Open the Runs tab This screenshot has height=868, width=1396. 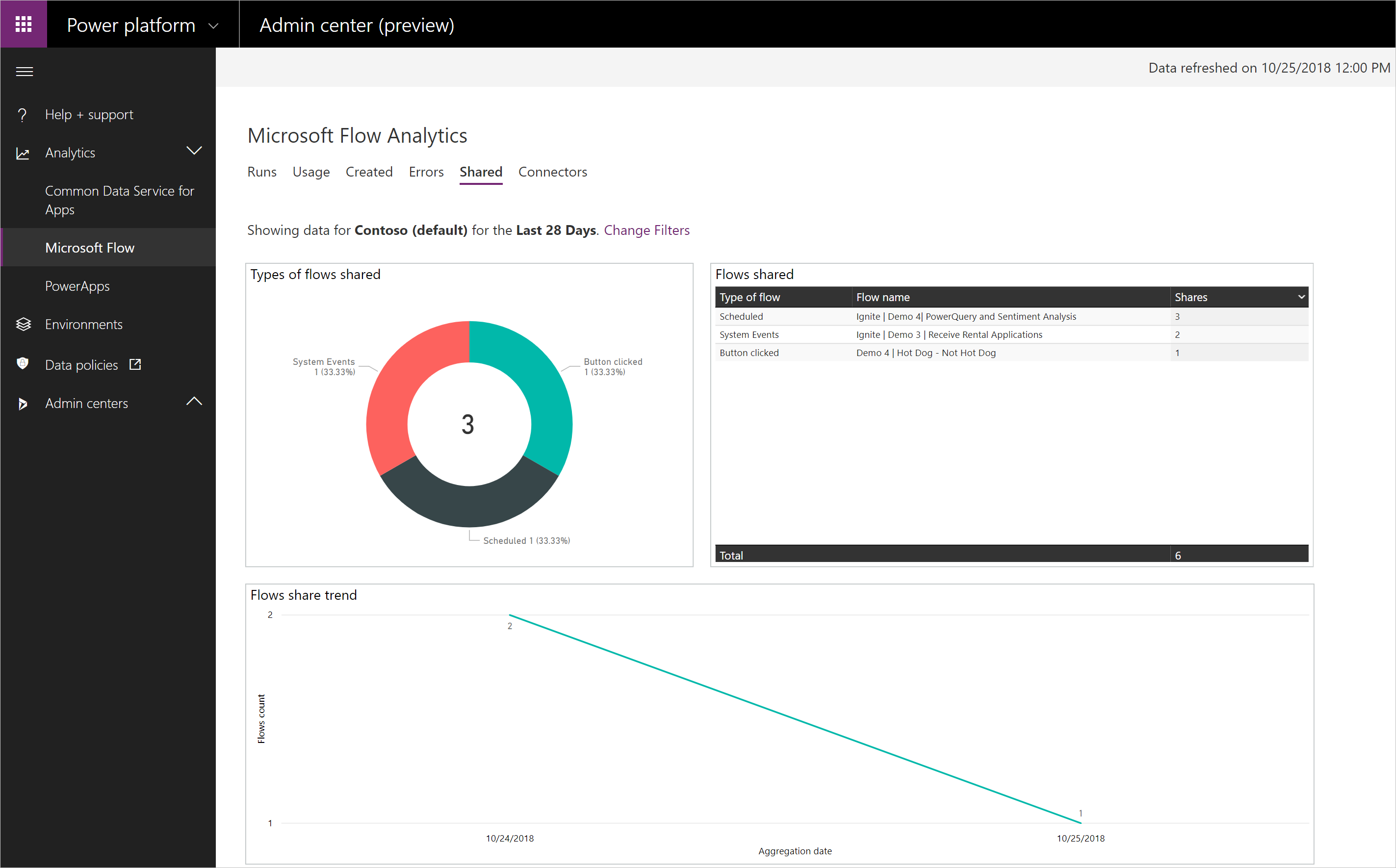tap(262, 172)
